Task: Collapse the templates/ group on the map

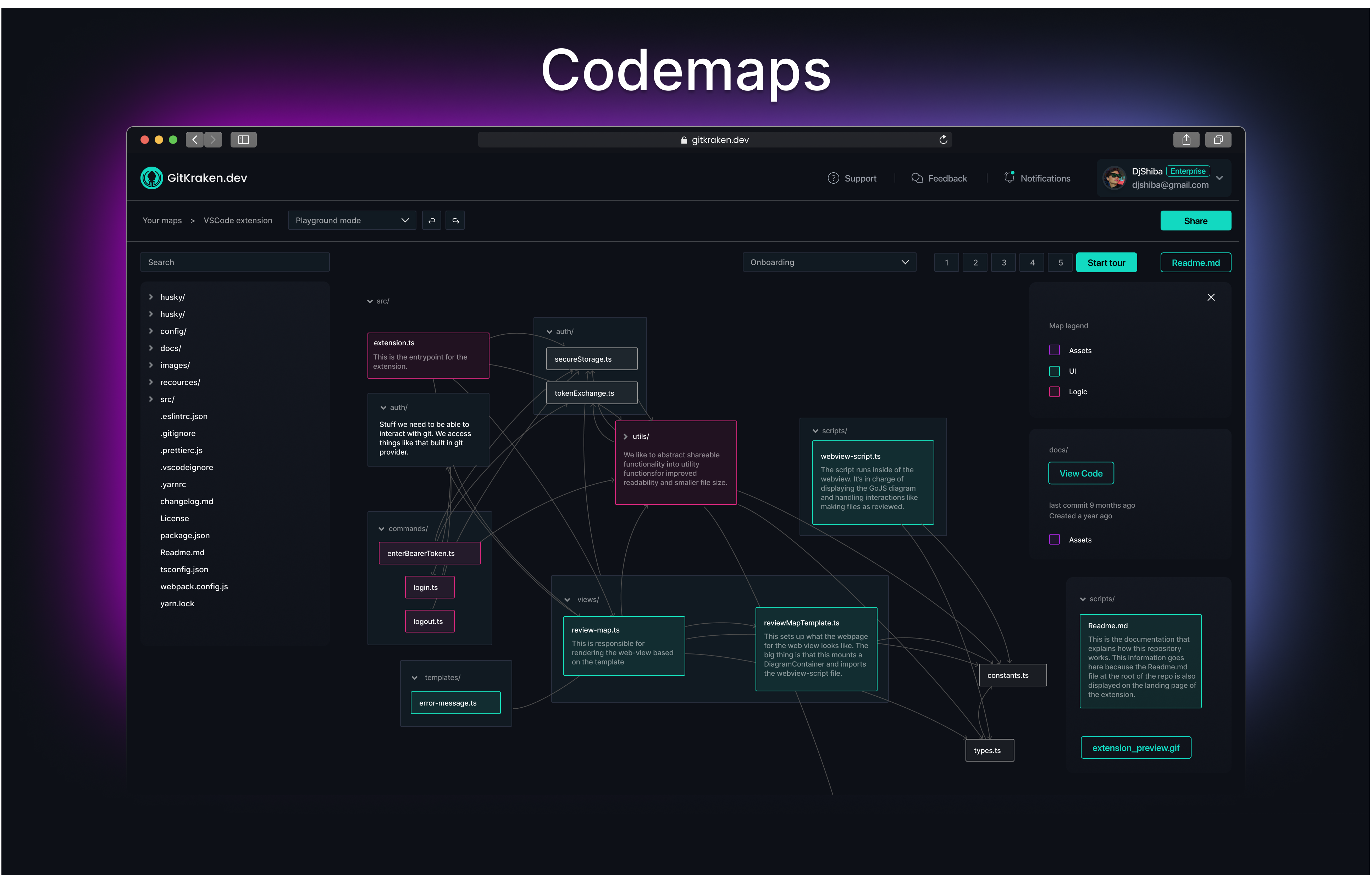Action: point(414,677)
